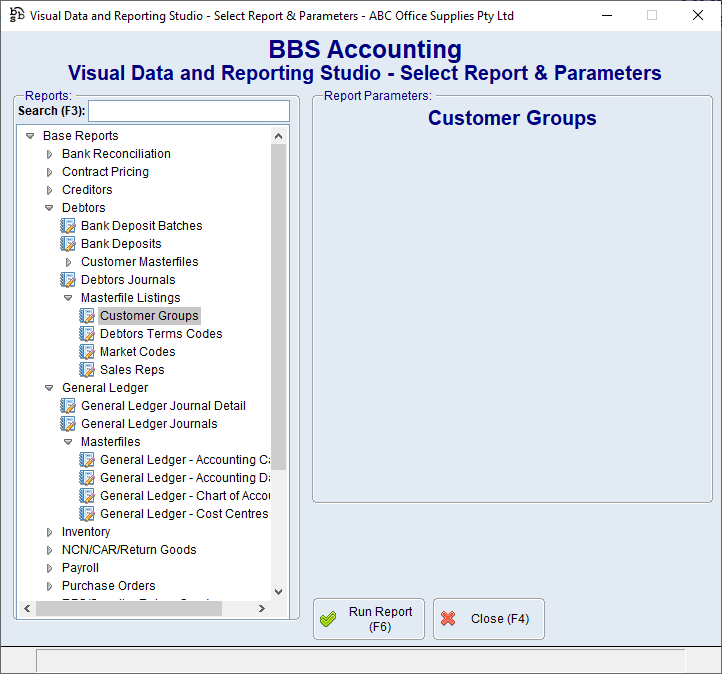Collapse the Debtors tree node

pos(50,208)
